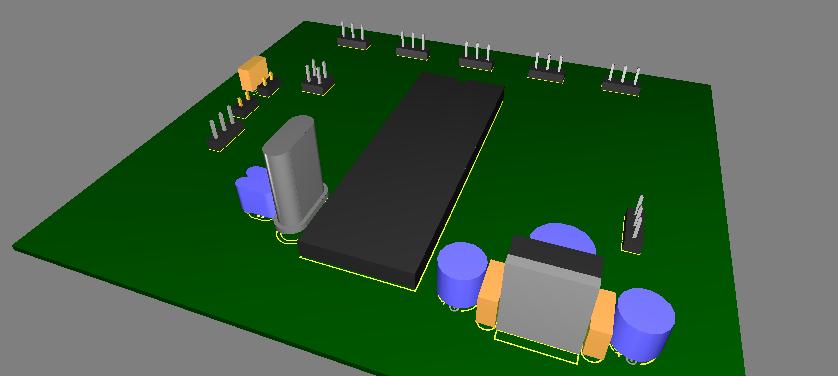Select the orange block left of the regulator
The image size is (838, 376).
click(489, 293)
